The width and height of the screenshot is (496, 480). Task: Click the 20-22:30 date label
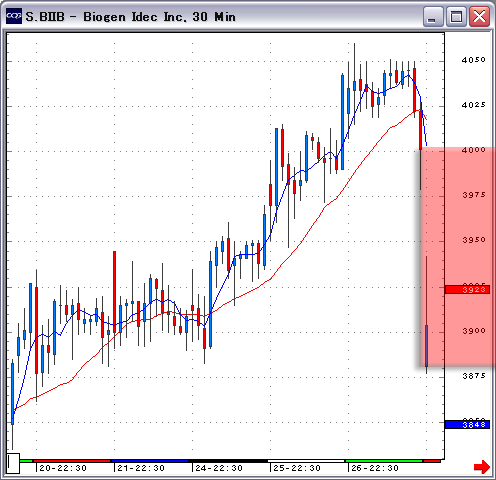63,468
